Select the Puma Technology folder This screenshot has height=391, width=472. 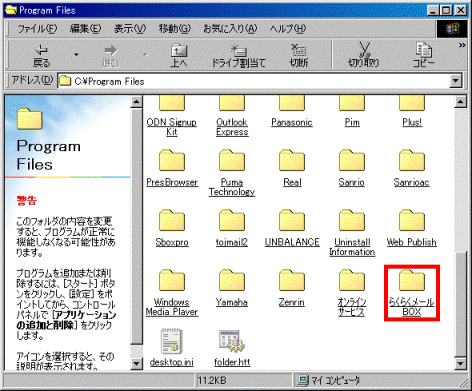click(x=232, y=173)
